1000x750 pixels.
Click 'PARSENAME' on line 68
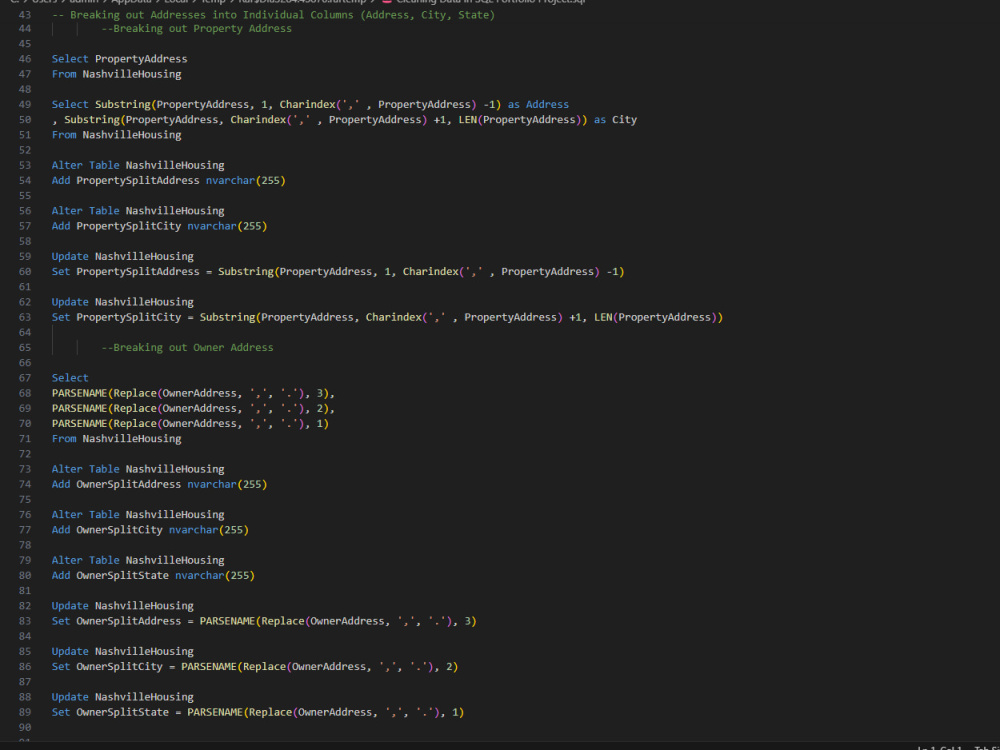coord(79,393)
